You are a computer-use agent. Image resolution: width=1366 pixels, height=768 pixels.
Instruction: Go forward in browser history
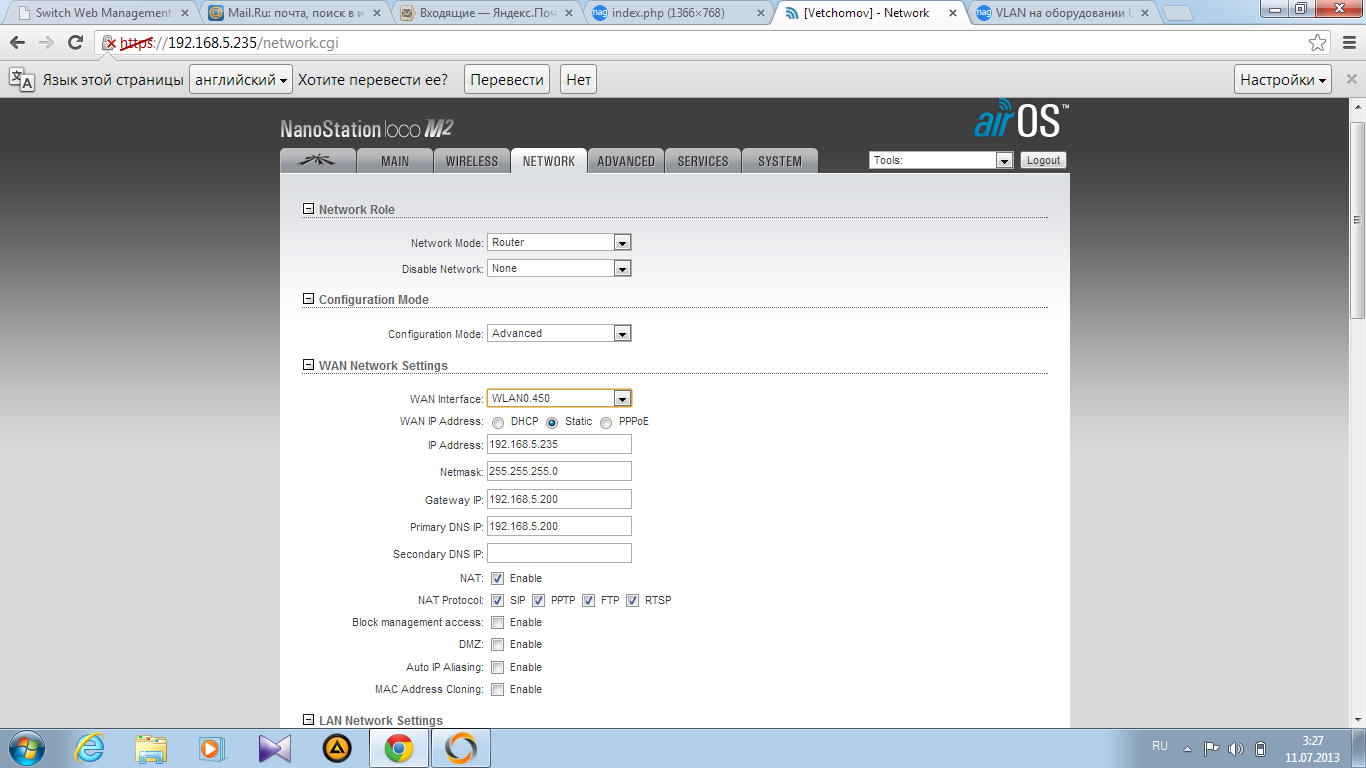coord(46,43)
